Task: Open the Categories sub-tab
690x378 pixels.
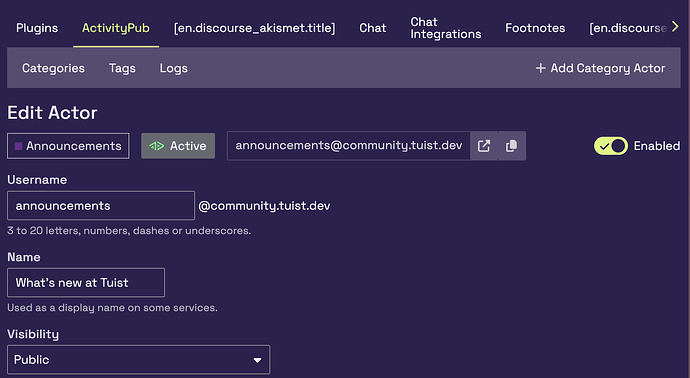Action: pos(53,68)
